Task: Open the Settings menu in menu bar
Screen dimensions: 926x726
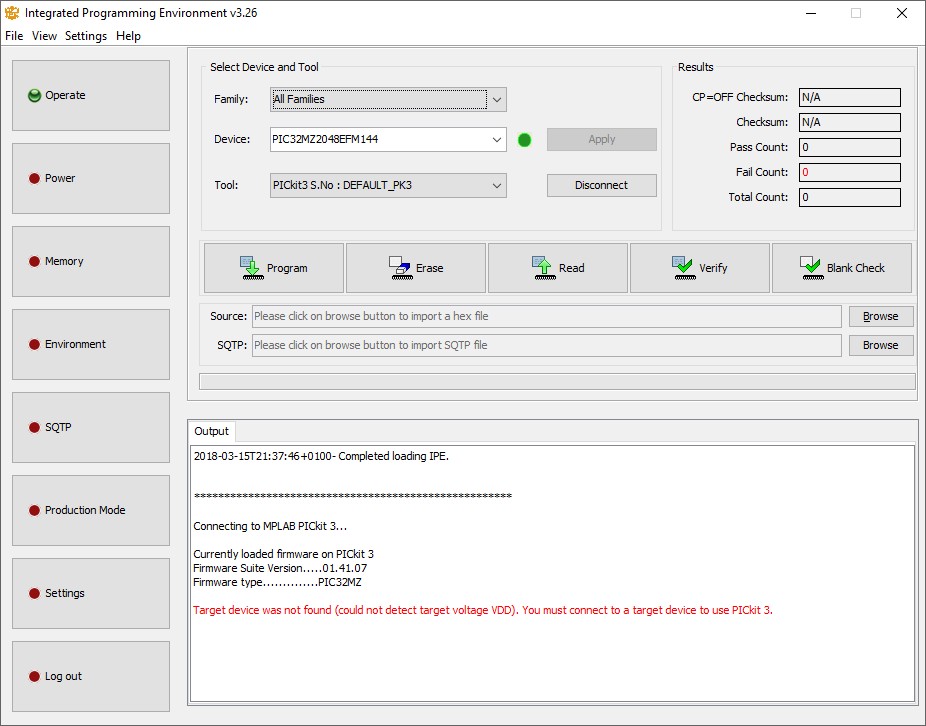Action: [x=86, y=36]
